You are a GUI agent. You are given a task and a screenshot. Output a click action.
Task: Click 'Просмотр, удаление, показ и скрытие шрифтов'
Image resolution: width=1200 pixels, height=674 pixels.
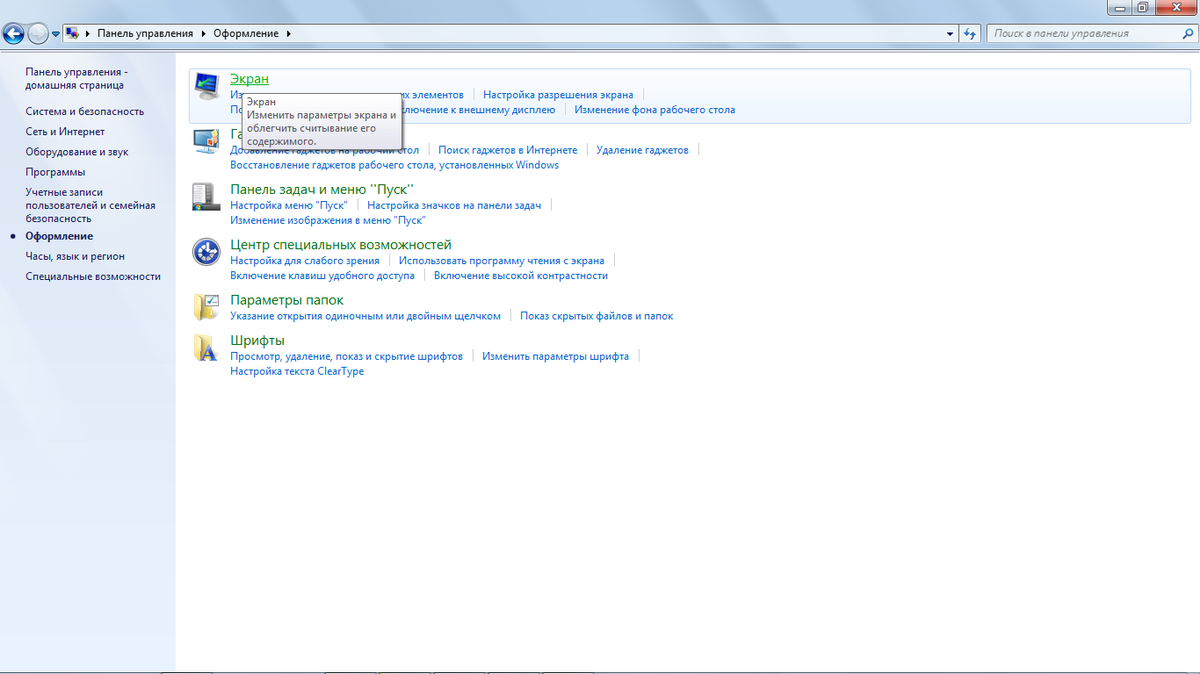(346, 356)
